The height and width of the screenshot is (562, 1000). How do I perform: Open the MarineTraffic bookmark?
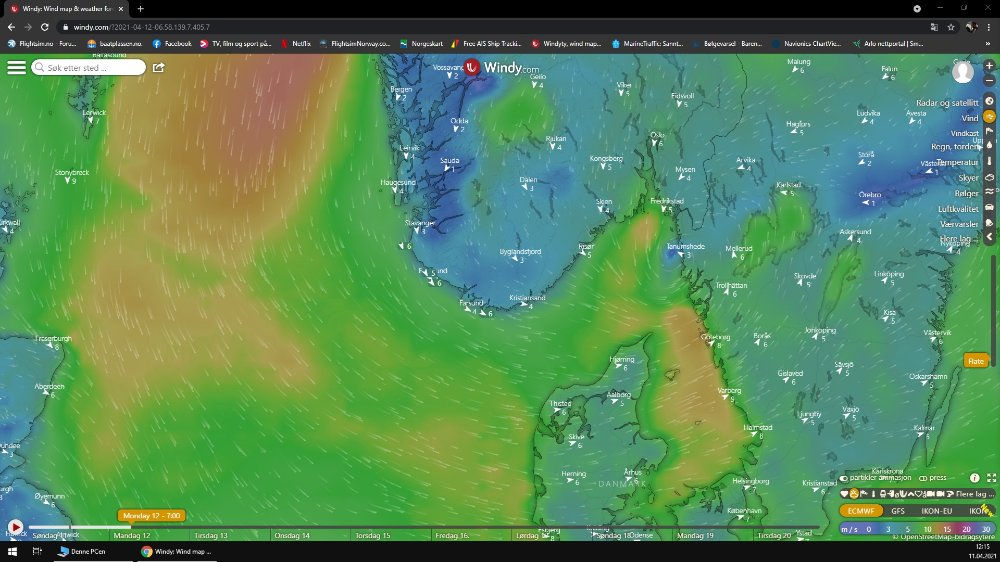pos(647,44)
